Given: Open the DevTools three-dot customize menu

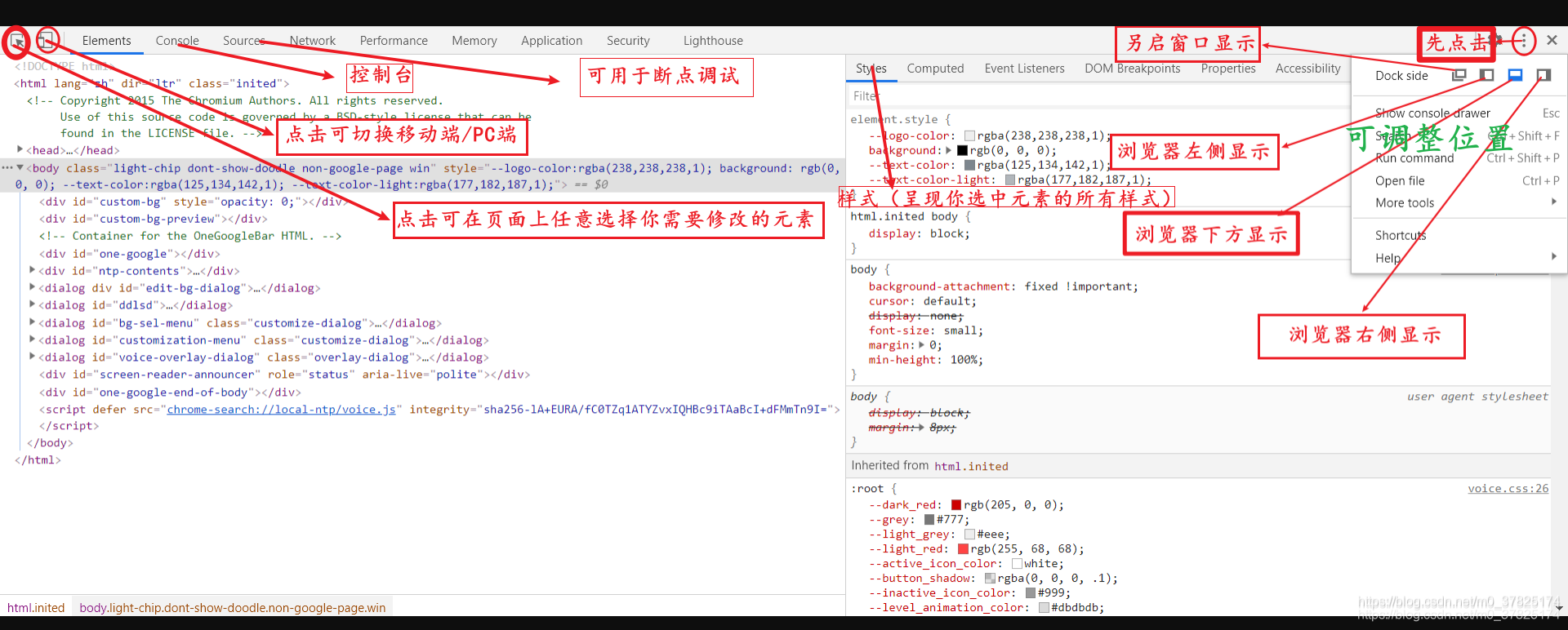Looking at the screenshot, I should [1523, 40].
